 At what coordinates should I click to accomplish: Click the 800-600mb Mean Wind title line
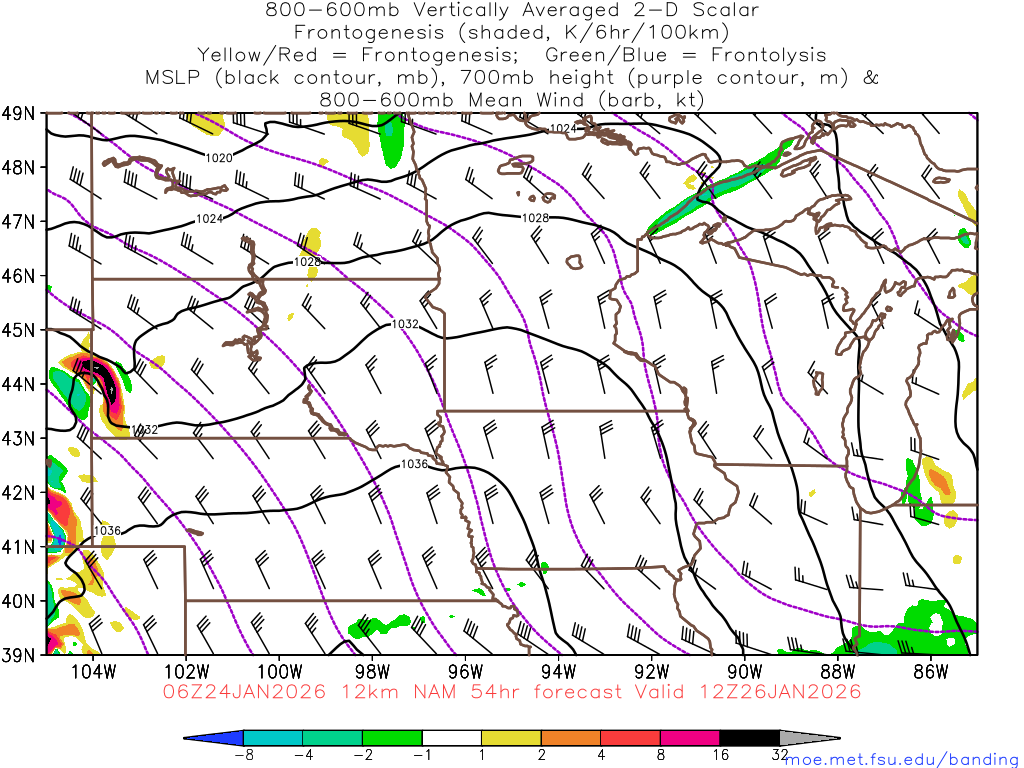click(511, 100)
